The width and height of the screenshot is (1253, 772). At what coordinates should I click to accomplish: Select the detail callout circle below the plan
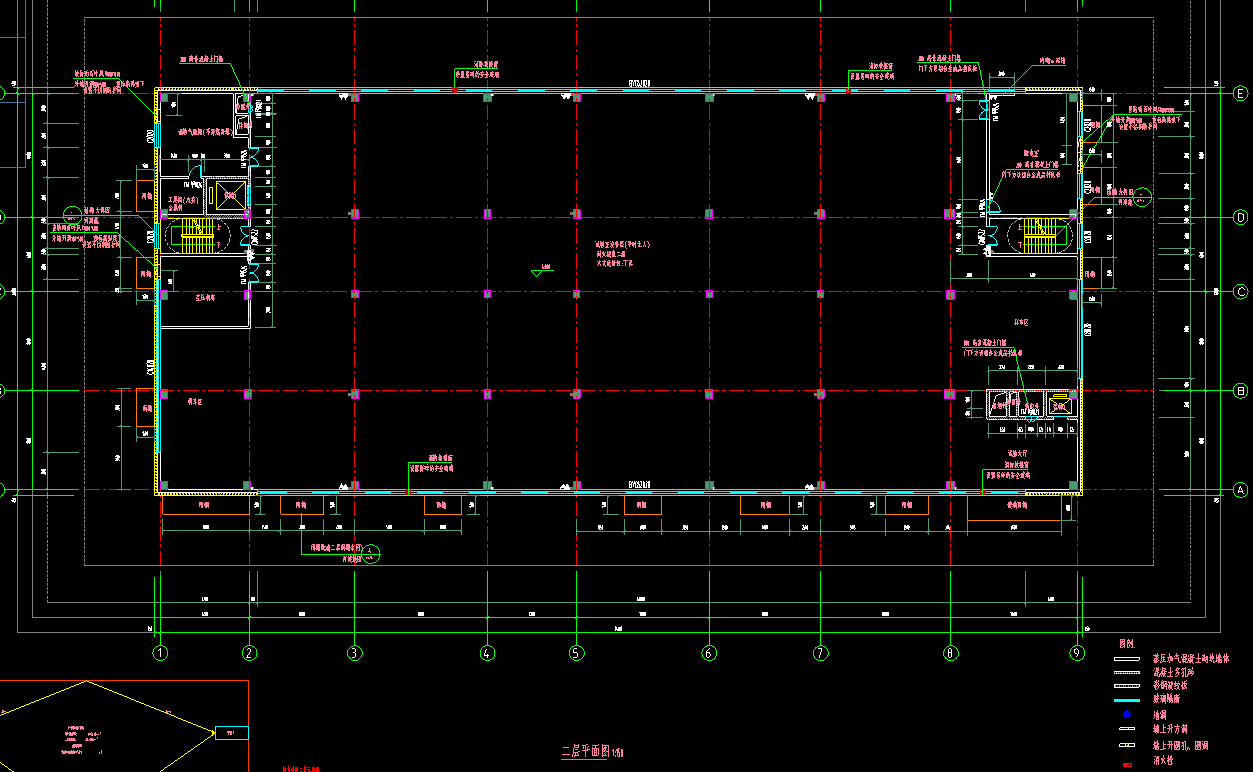pyautogui.click(x=371, y=552)
